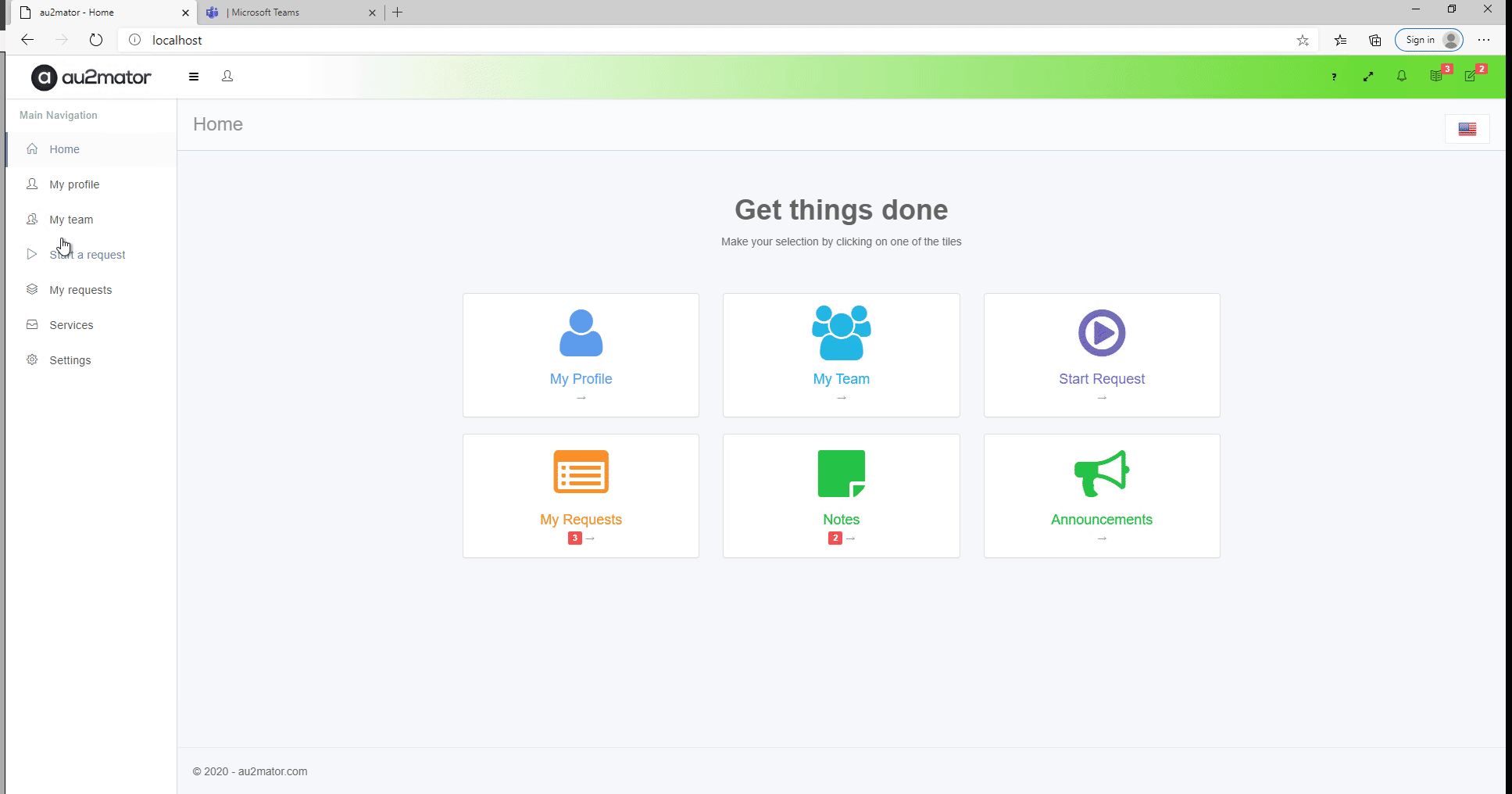This screenshot has height=794, width=1512.
Task: Open the Notes tile link
Action: (x=842, y=520)
